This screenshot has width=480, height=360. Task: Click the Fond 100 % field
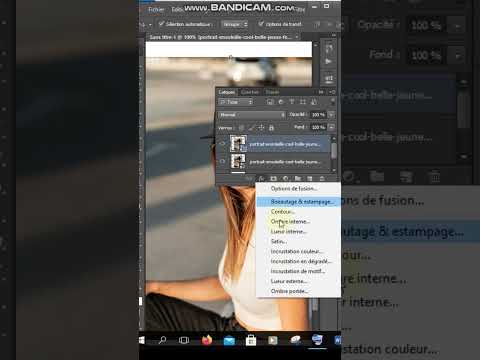(x=318, y=127)
